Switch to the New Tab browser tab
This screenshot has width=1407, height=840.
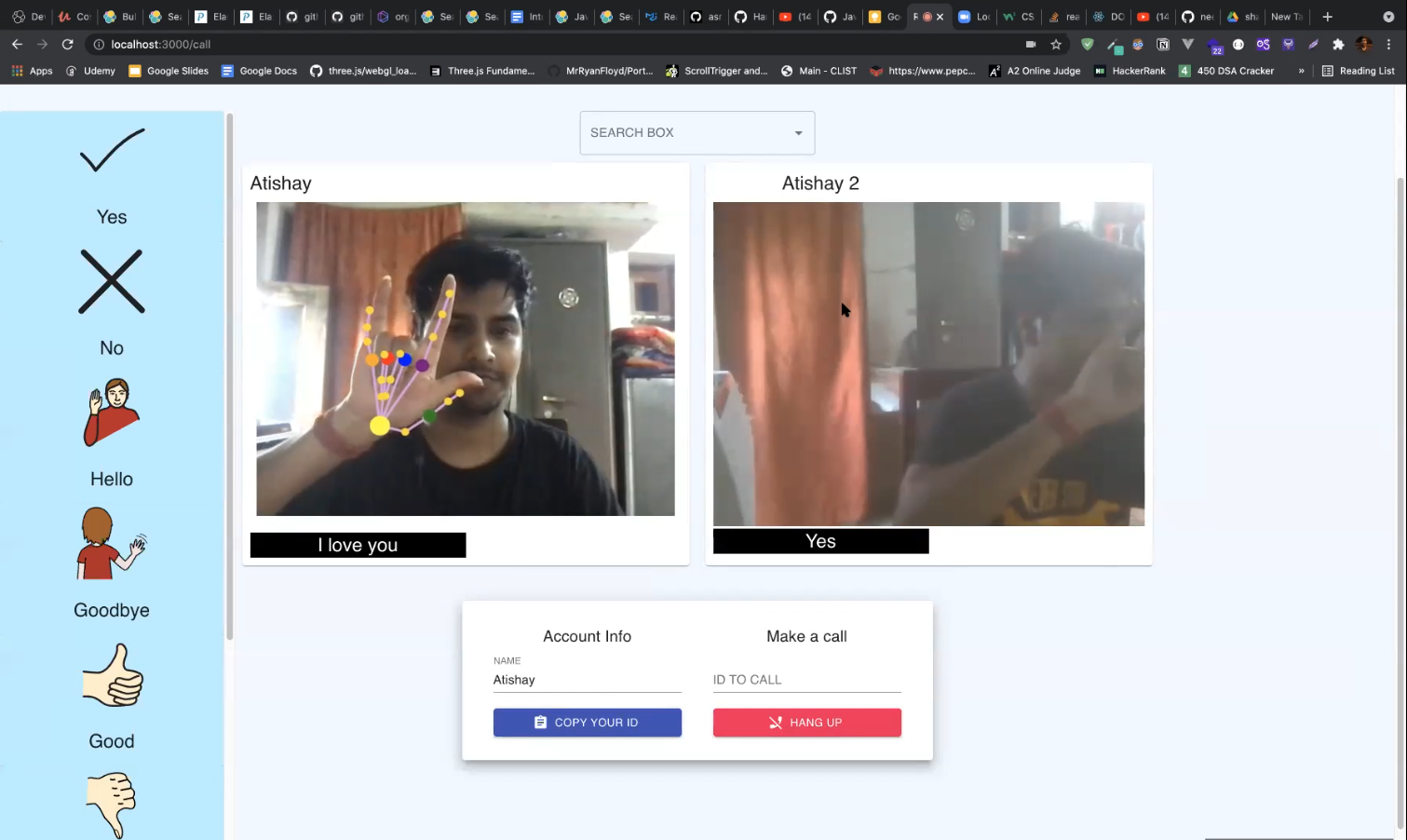(x=1287, y=17)
